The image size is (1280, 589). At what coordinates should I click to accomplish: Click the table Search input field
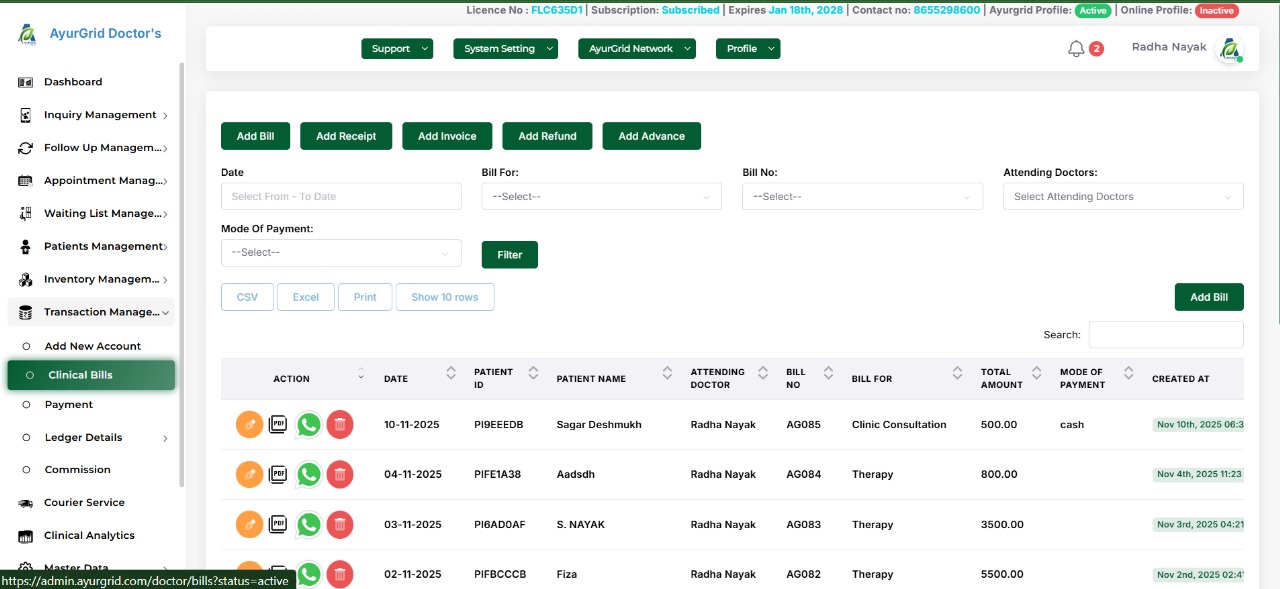(1165, 334)
